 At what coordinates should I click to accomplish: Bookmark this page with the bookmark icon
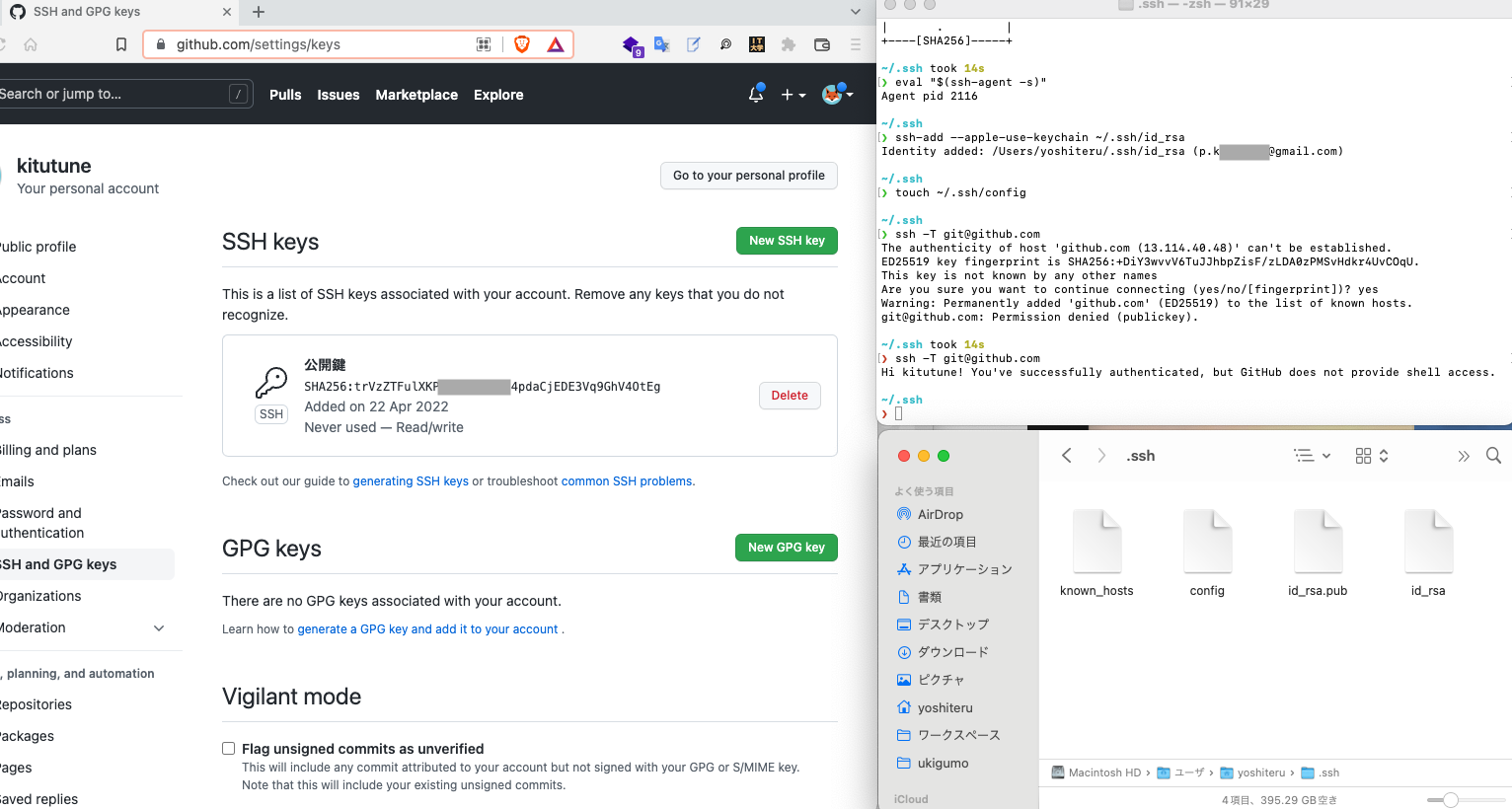(122, 44)
